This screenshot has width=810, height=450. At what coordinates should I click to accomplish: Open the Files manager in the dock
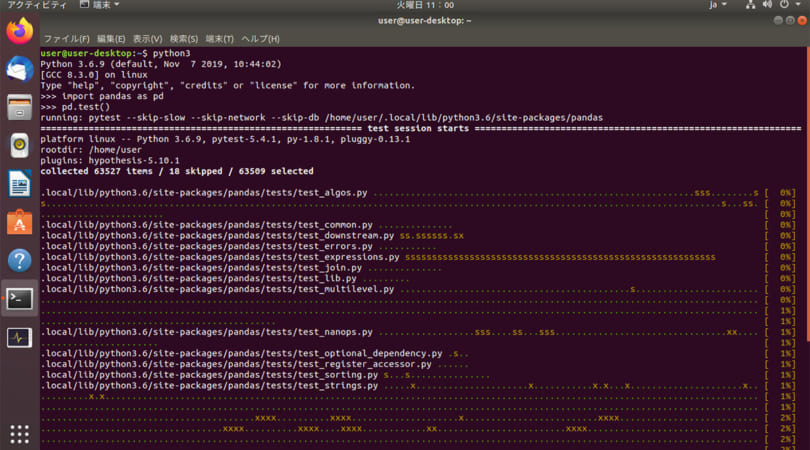coord(20,107)
